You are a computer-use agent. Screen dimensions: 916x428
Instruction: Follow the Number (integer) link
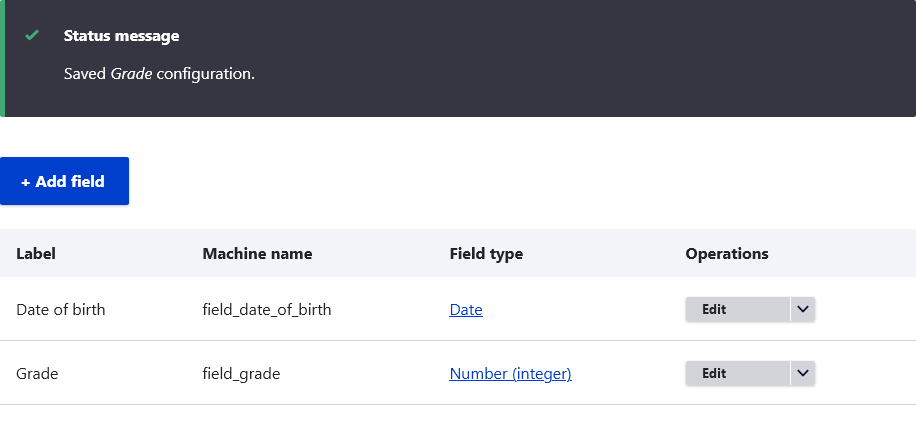click(510, 374)
